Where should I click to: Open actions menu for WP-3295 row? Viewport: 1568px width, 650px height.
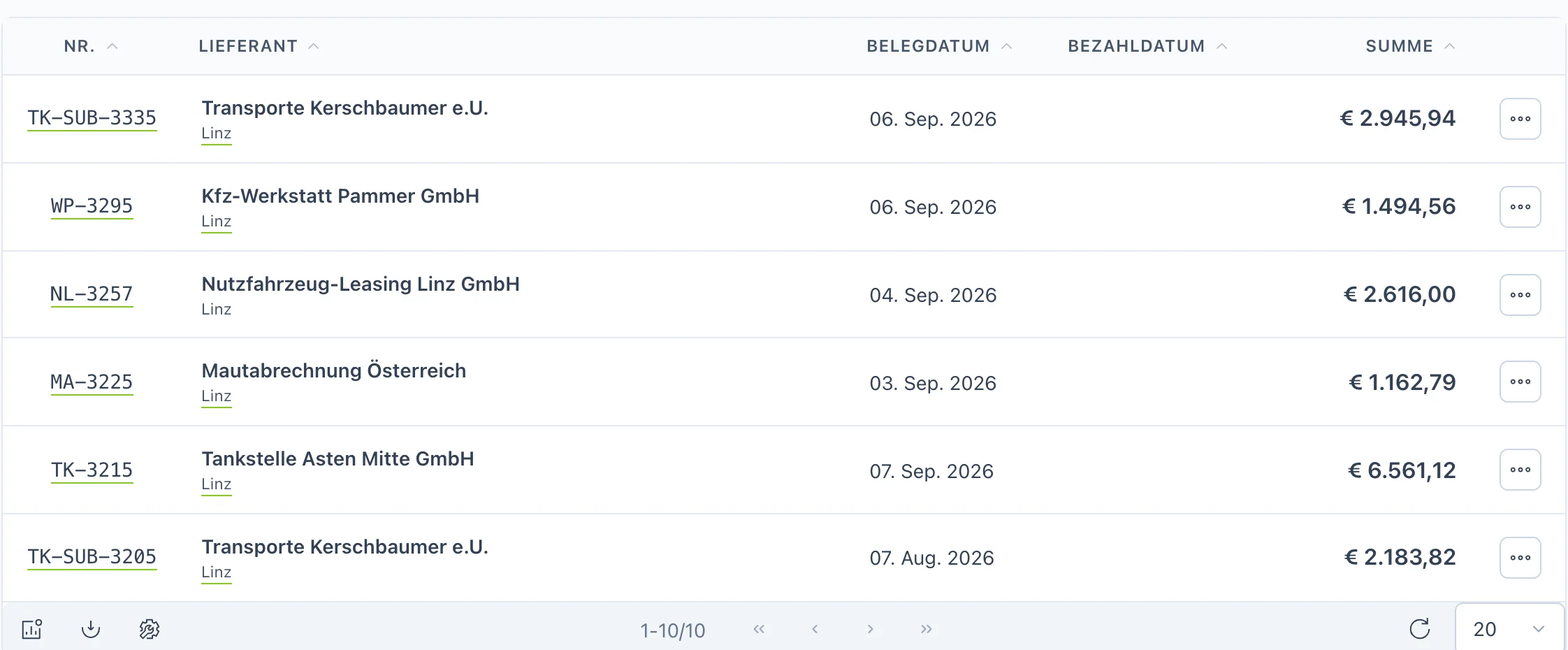[x=1520, y=207]
